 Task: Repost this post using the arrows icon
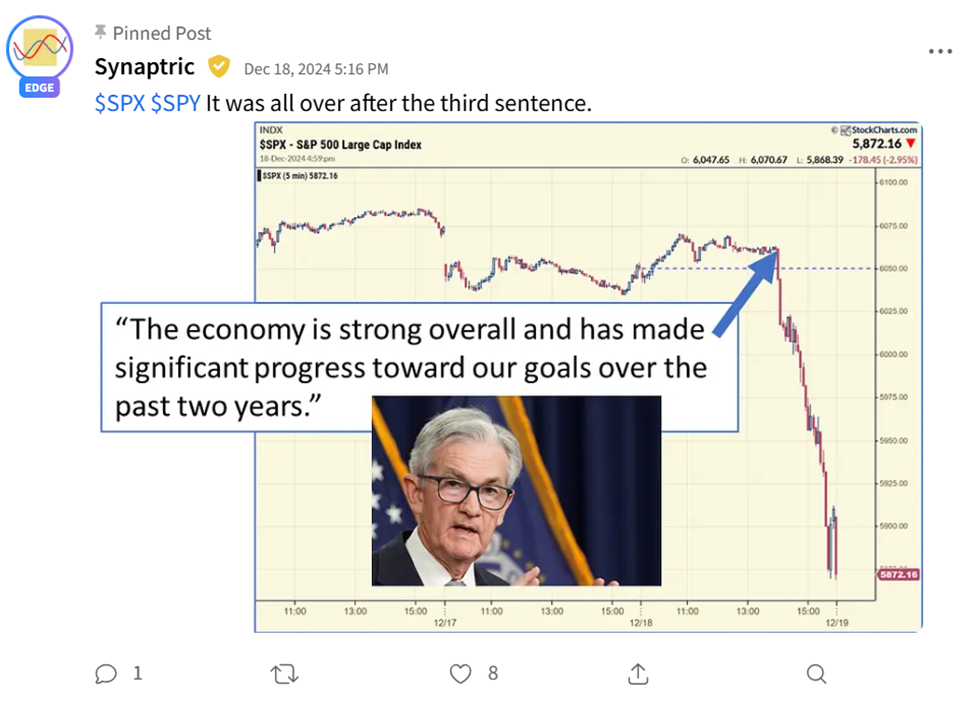click(284, 674)
